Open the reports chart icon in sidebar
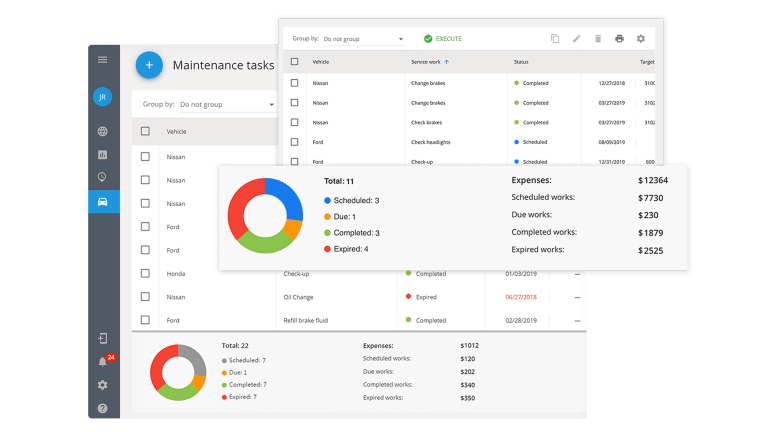768x432 pixels. pos(102,155)
